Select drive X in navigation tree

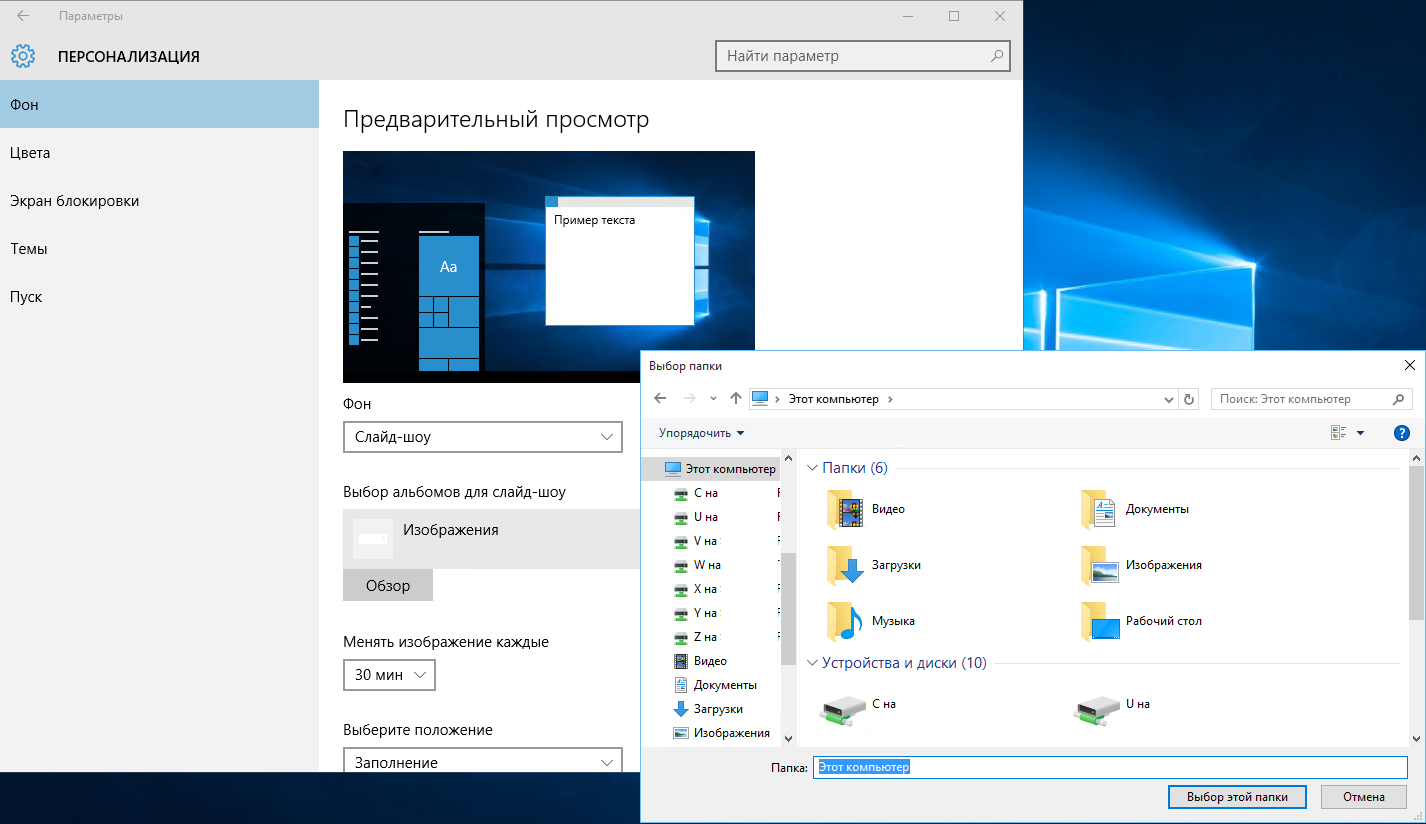[706, 589]
